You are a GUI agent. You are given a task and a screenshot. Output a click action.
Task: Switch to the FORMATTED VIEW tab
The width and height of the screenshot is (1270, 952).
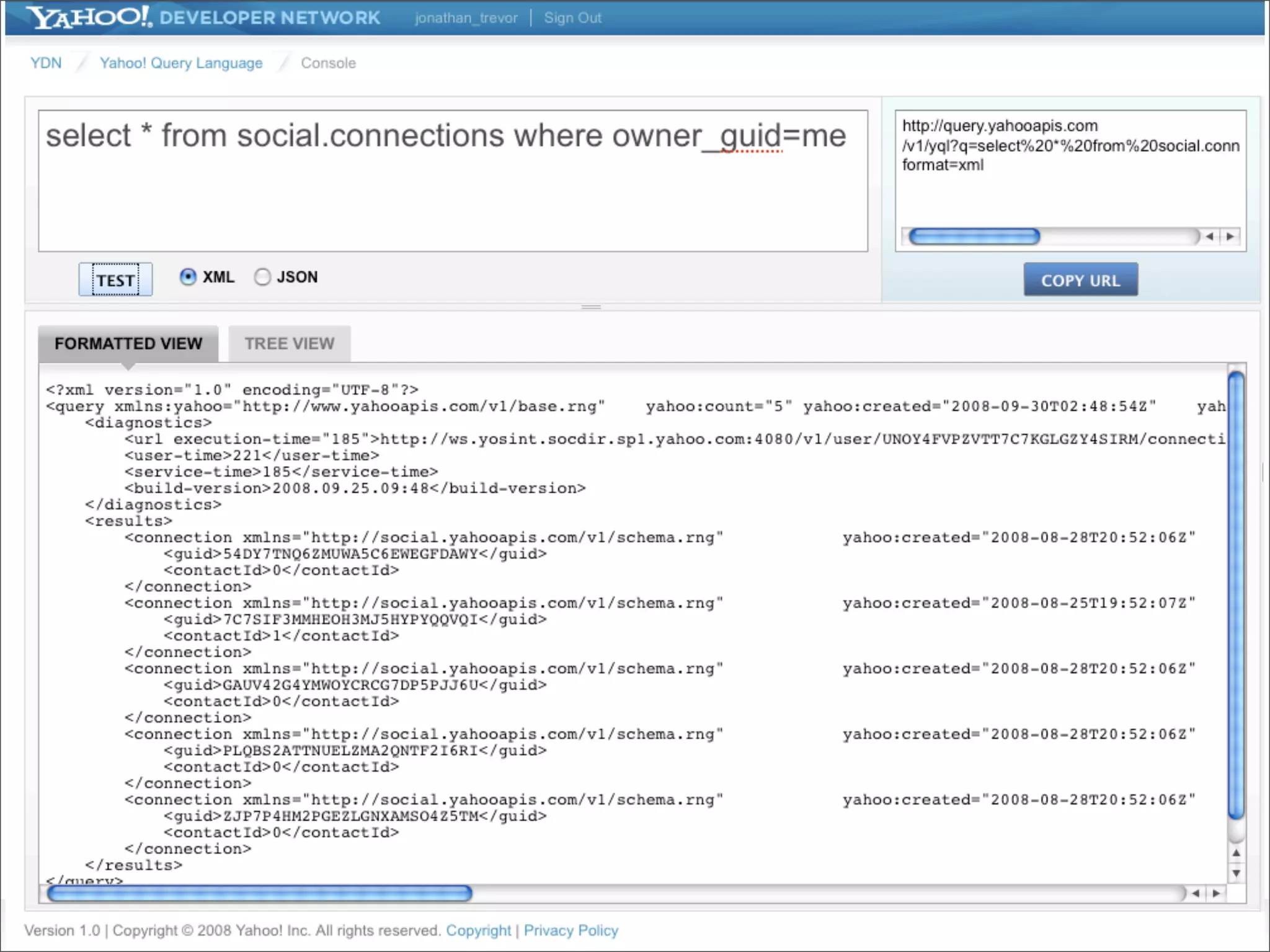128,343
